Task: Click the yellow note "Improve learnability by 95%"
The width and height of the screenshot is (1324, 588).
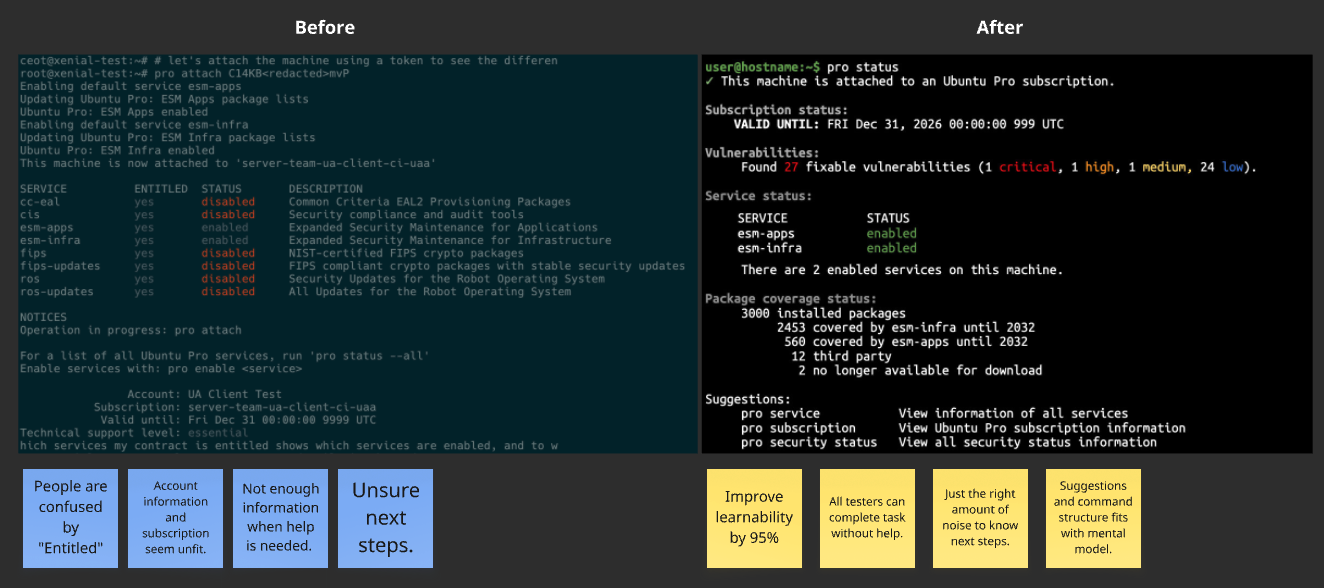Action: click(754, 517)
